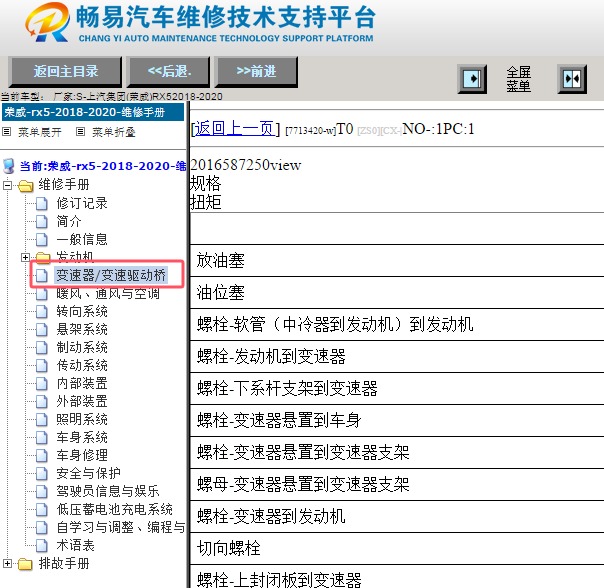Open the 返回上一页 link
The height and width of the screenshot is (588, 604).
[235, 128]
